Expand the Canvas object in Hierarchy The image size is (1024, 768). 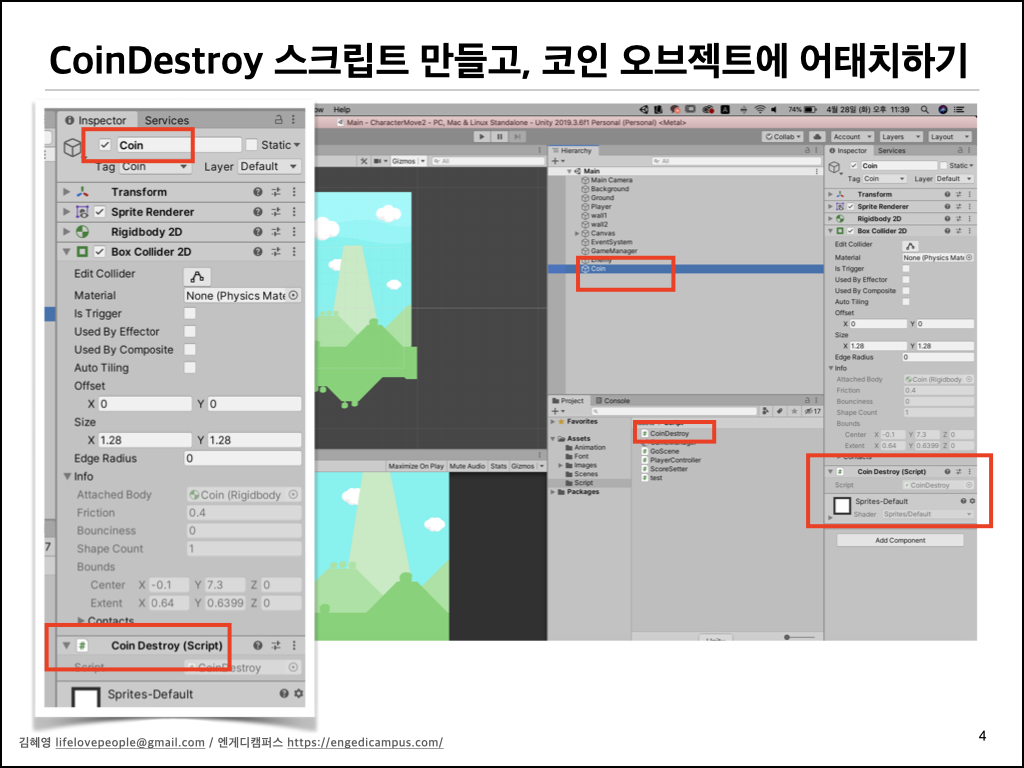coord(577,233)
